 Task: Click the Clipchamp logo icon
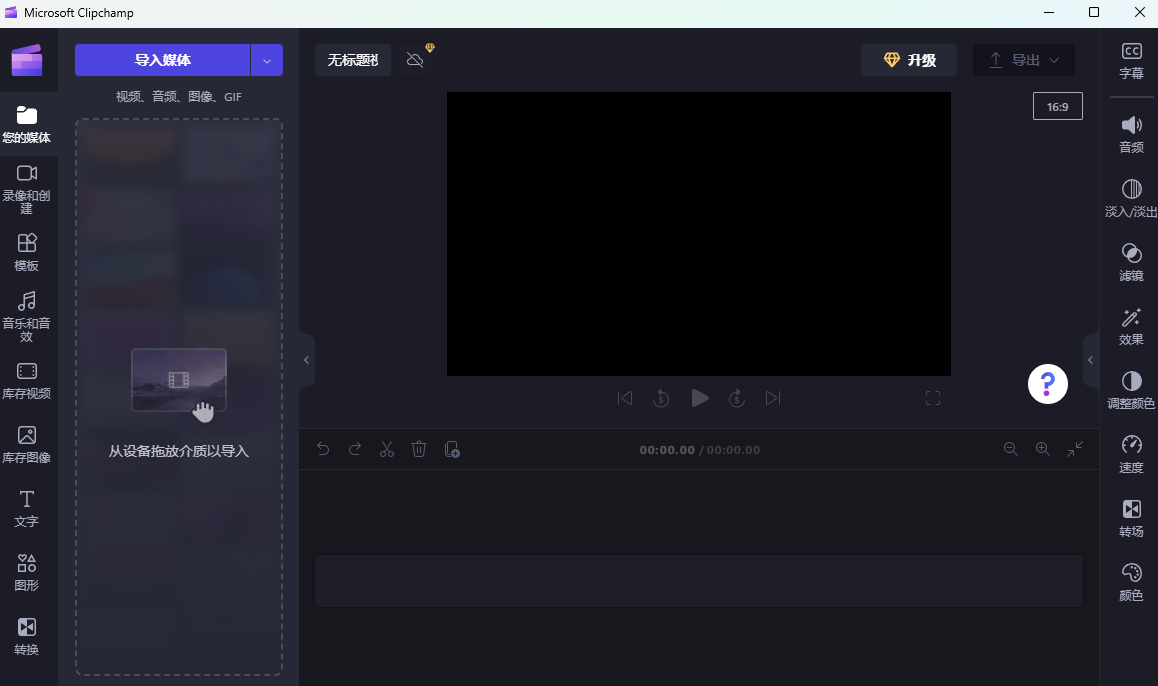tap(27, 61)
